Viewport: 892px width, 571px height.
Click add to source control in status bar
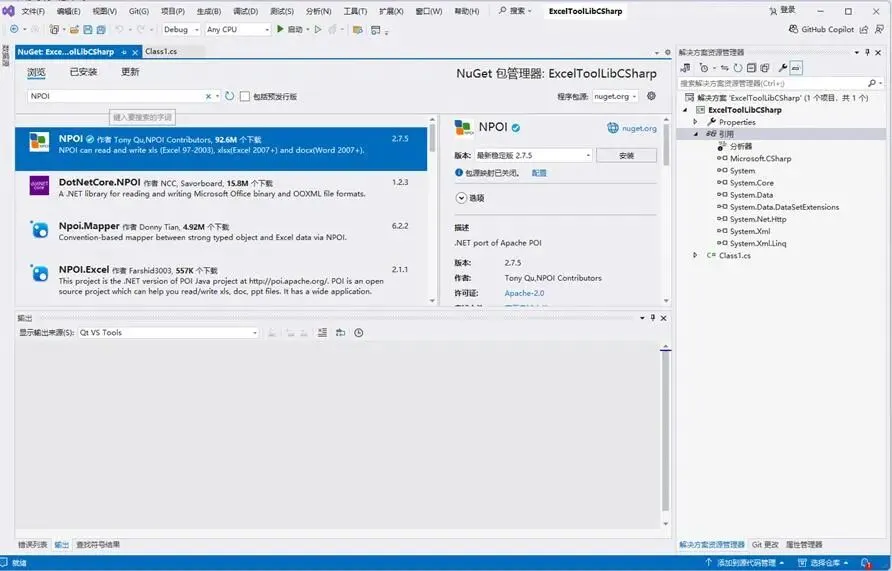[747, 562]
